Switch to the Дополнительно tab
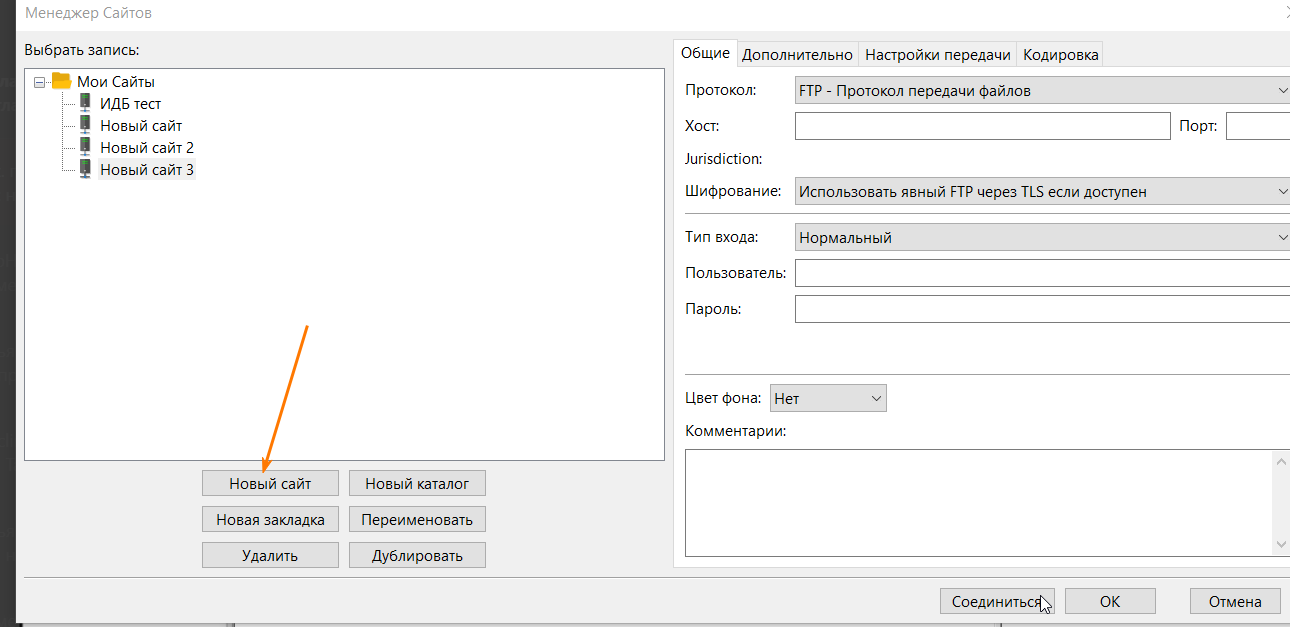Viewport: 1290px width, 627px height. click(x=797, y=55)
